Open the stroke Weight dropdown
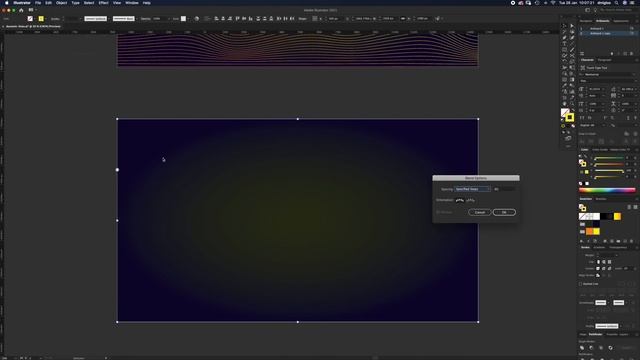Screen dimensions: 640x360 pos(616,255)
